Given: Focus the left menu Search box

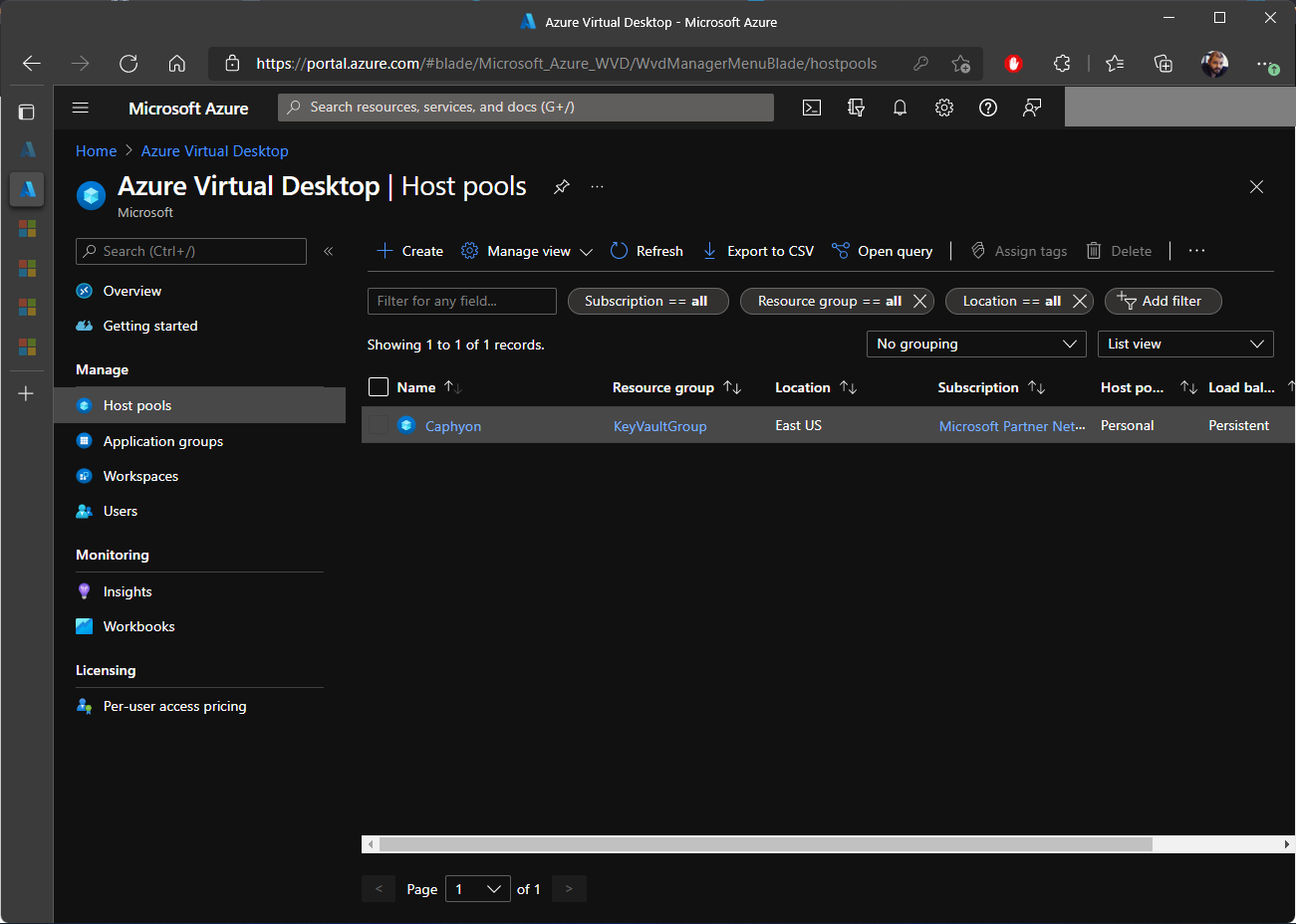Looking at the screenshot, I should [x=191, y=251].
